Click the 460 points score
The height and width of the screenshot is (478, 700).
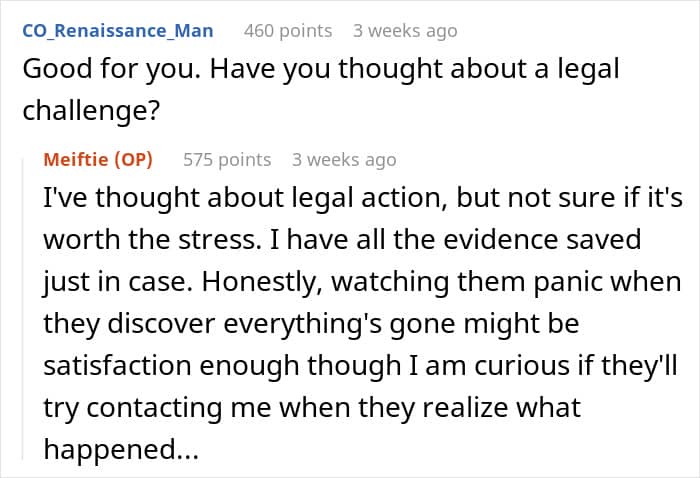288,31
